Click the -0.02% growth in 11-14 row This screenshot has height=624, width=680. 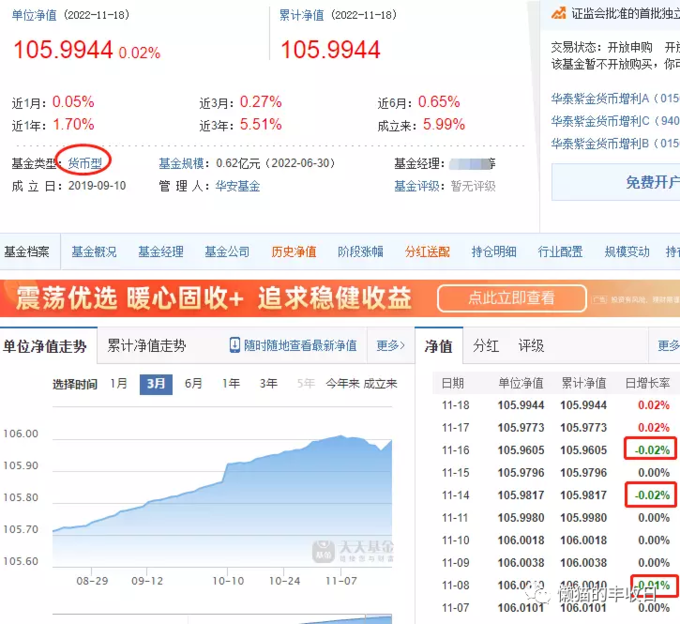coord(652,495)
